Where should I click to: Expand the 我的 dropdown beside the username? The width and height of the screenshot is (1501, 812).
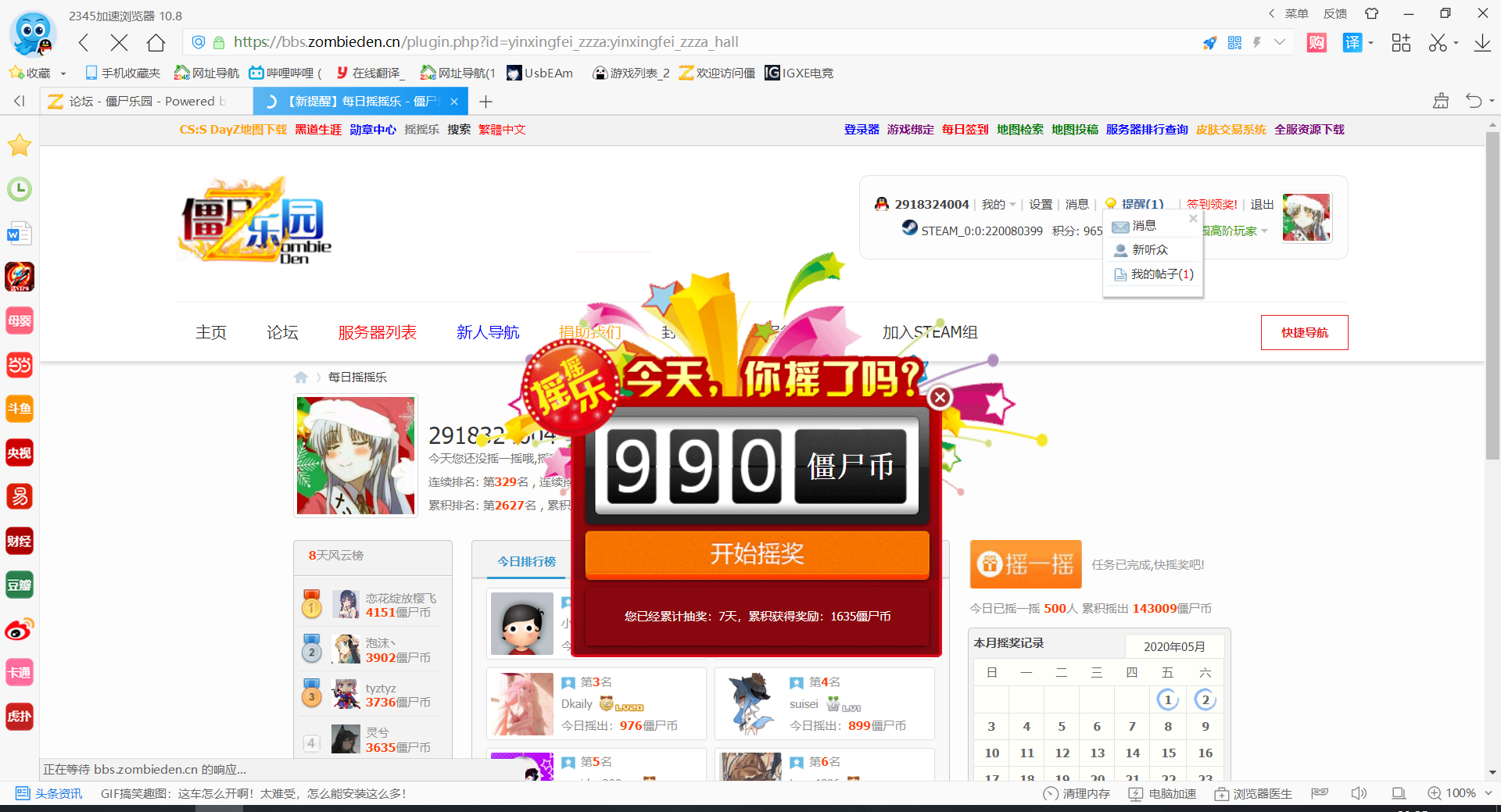pyautogui.click(x=996, y=204)
